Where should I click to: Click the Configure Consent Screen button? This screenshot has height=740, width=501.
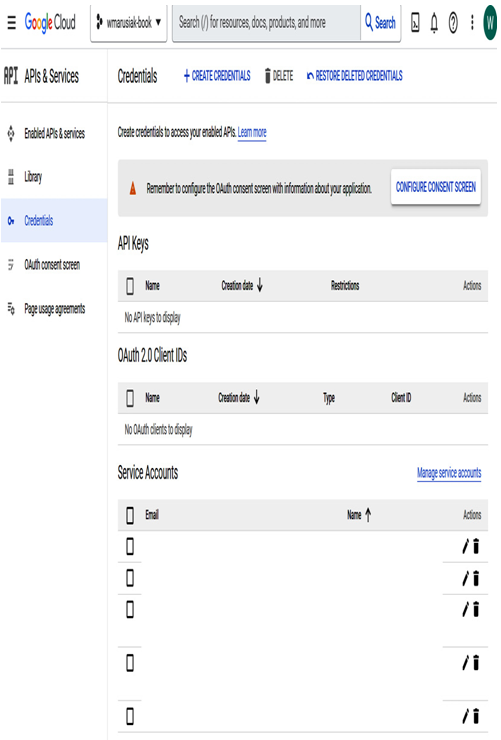436,187
